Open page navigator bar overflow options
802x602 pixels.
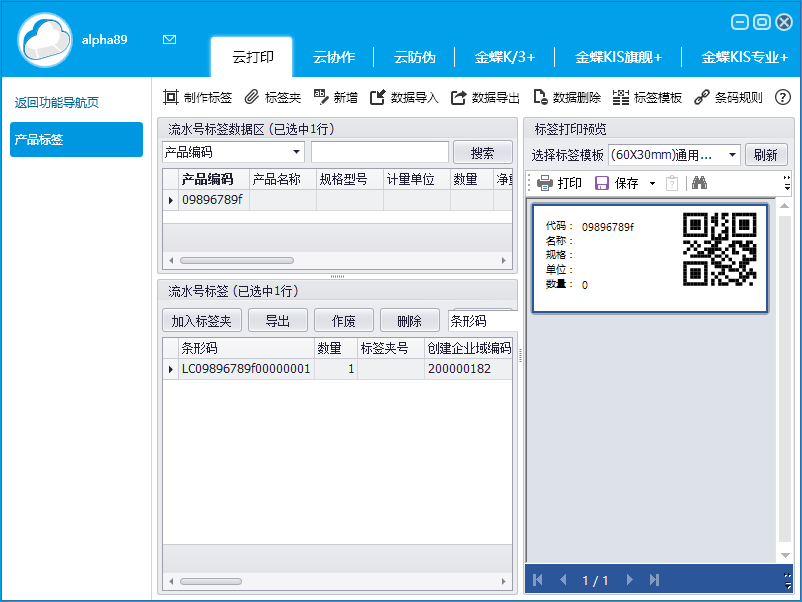tap(788, 580)
